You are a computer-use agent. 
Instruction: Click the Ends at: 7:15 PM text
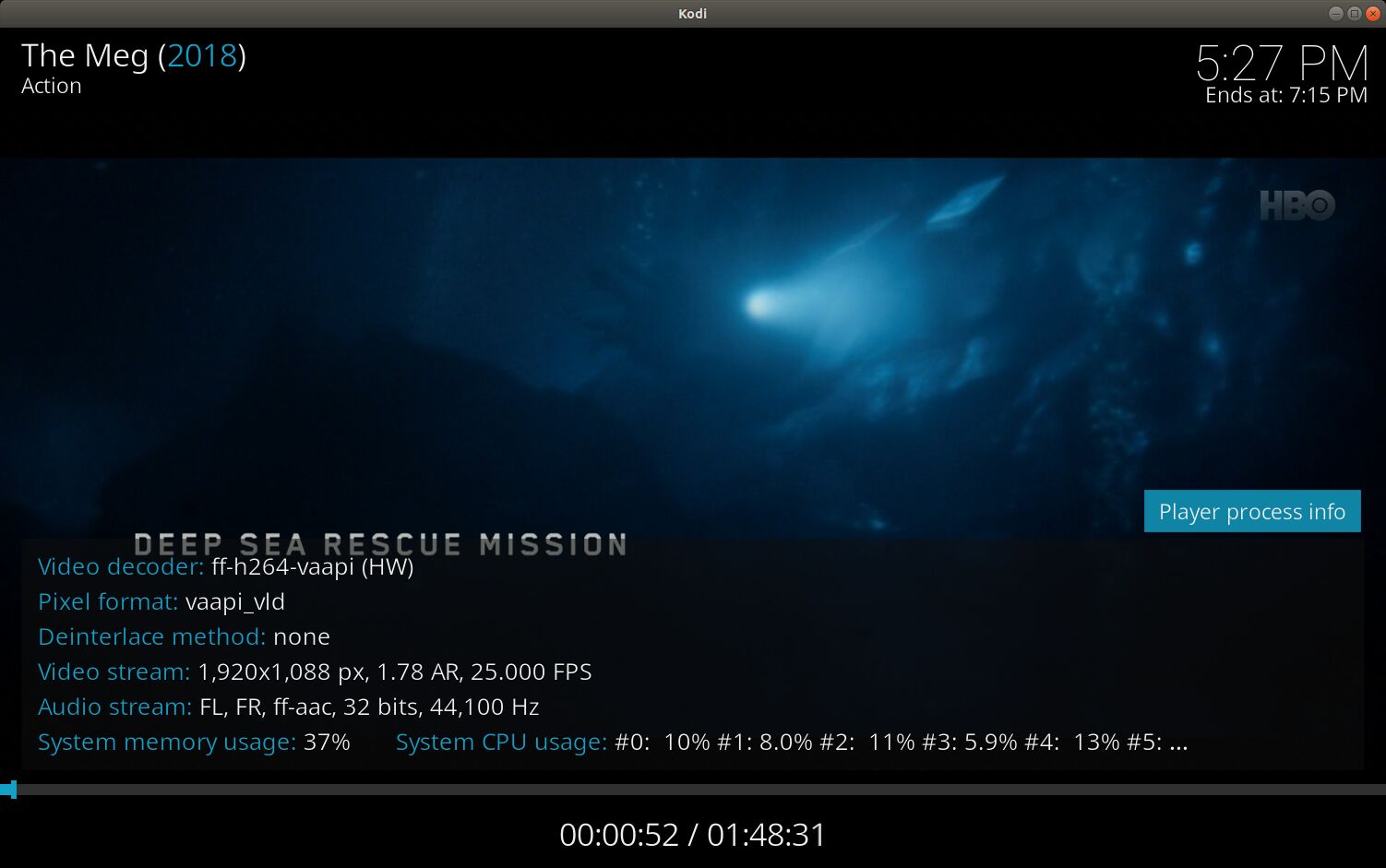[1286, 95]
